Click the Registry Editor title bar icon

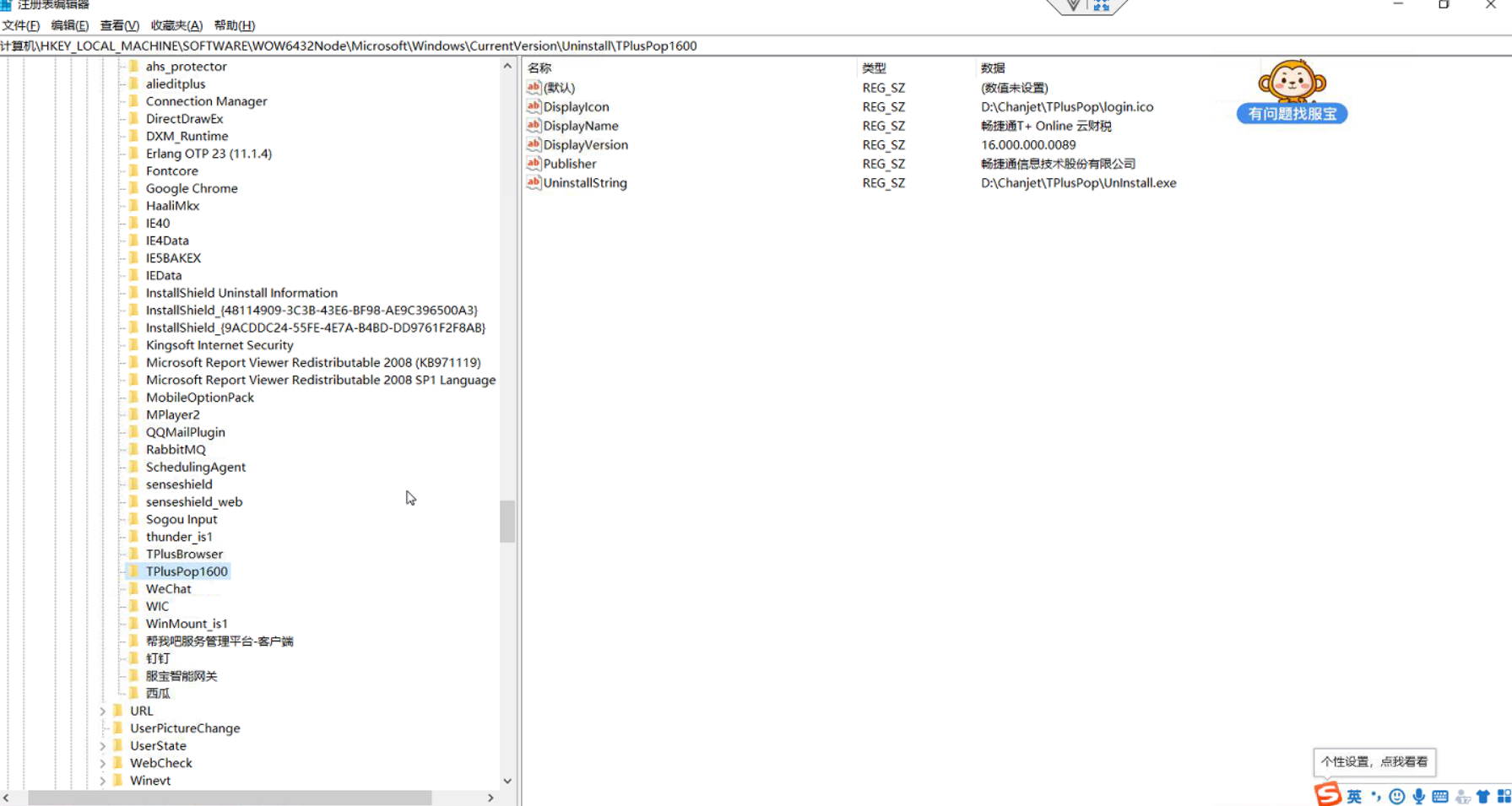pos(6,4)
